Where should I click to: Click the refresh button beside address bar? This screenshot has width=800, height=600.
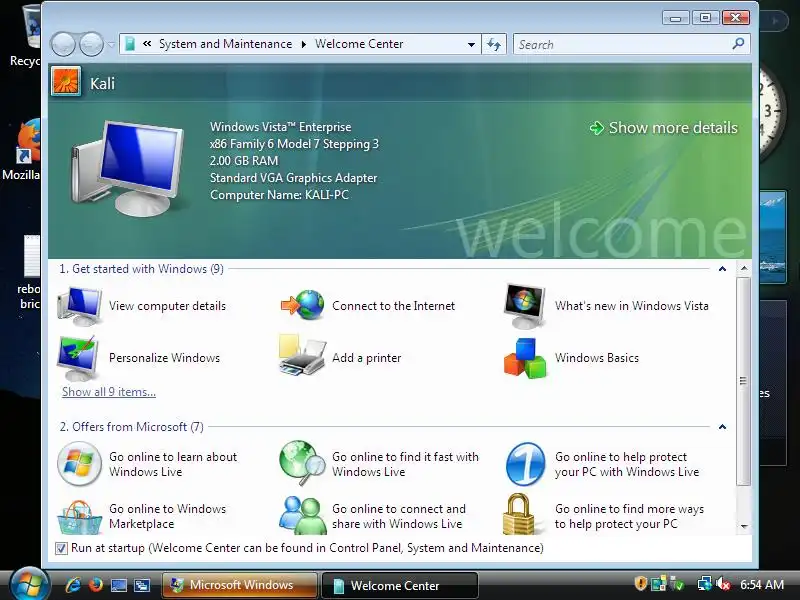[x=494, y=44]
